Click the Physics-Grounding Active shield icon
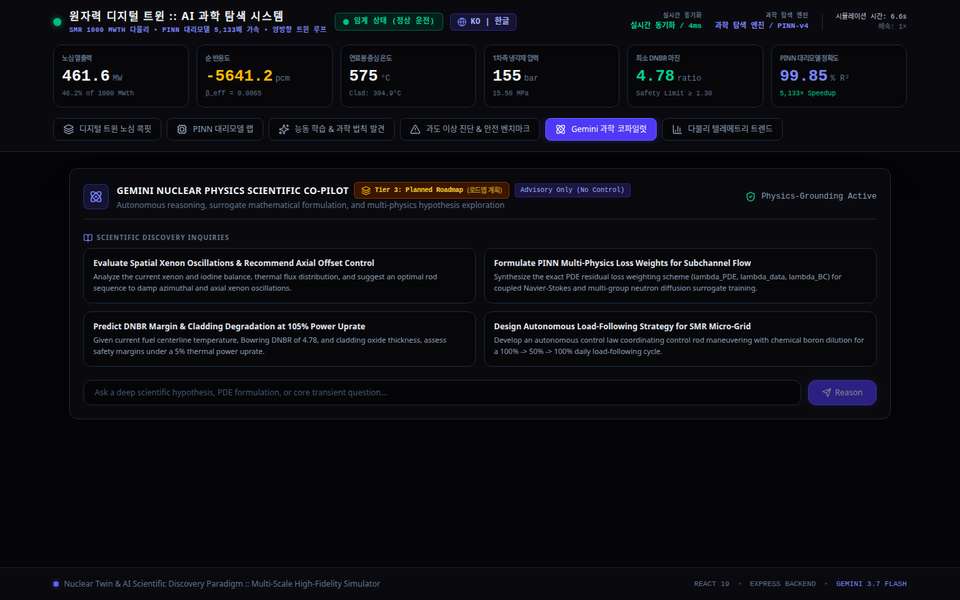The height and width of the screenshot is (600, 960). tap(751, 197)
